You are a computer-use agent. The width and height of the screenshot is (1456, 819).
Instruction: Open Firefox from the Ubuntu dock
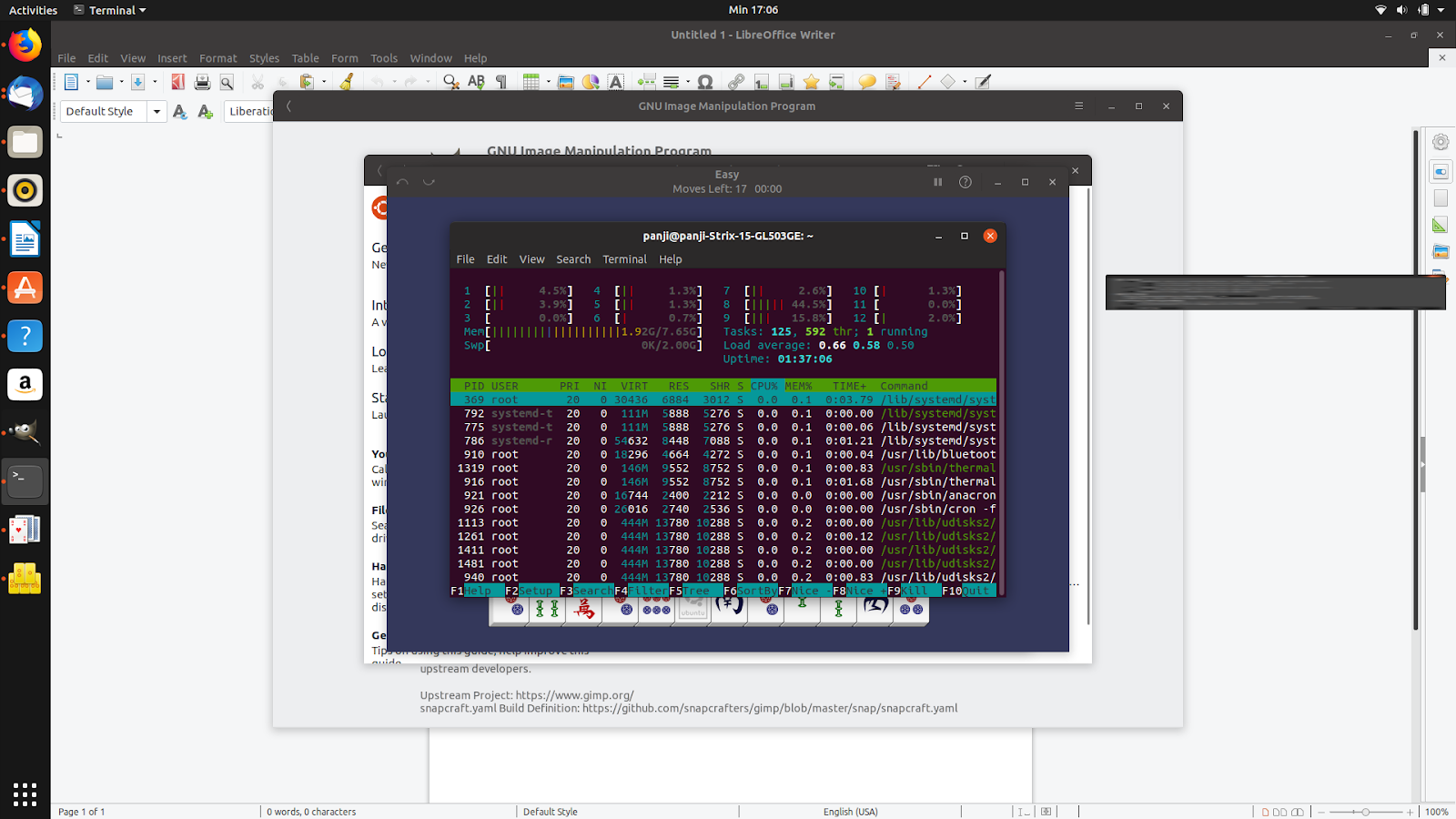(x=25, y=45)
